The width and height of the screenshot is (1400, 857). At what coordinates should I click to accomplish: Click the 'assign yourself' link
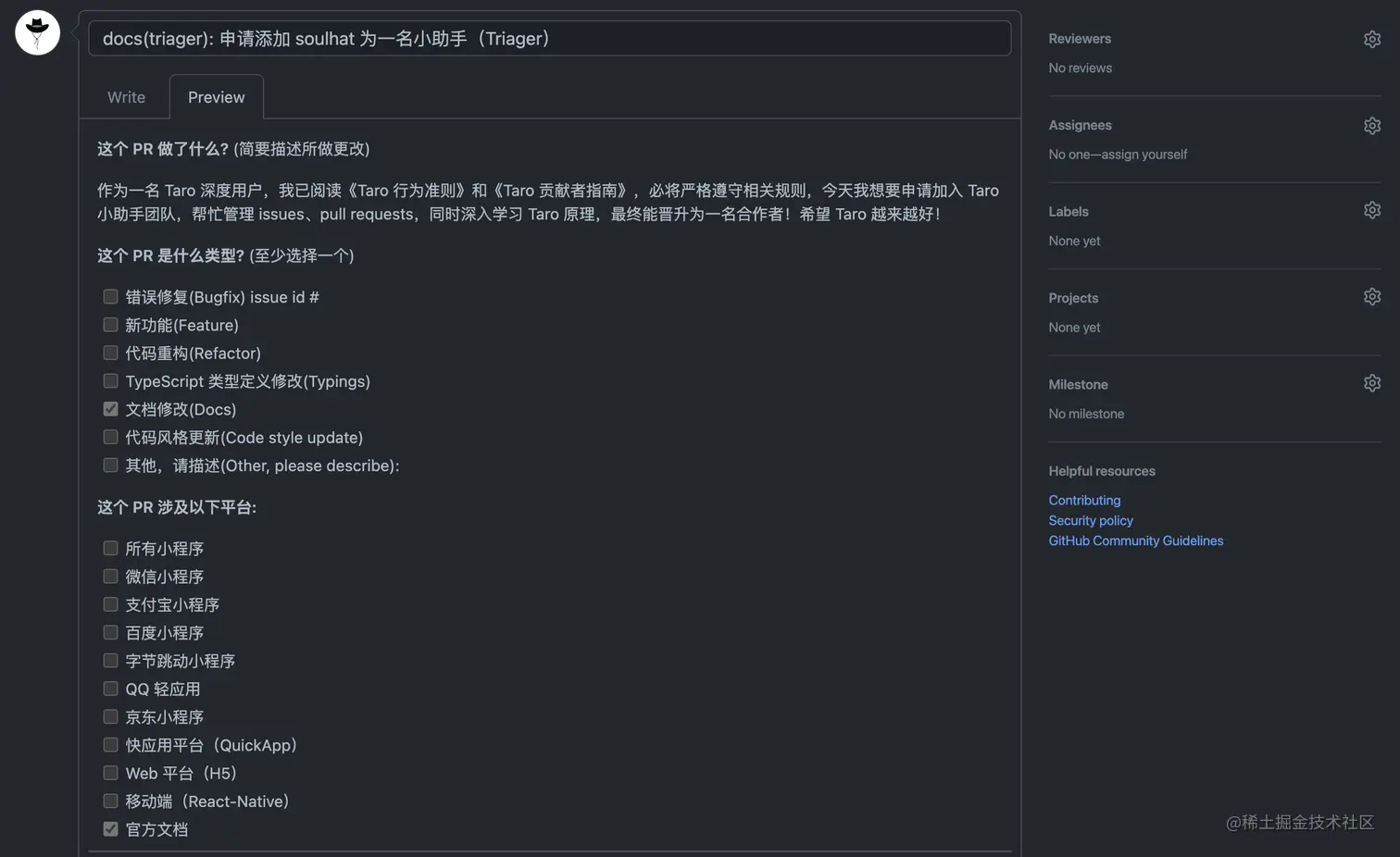[x=1144, y=155]
